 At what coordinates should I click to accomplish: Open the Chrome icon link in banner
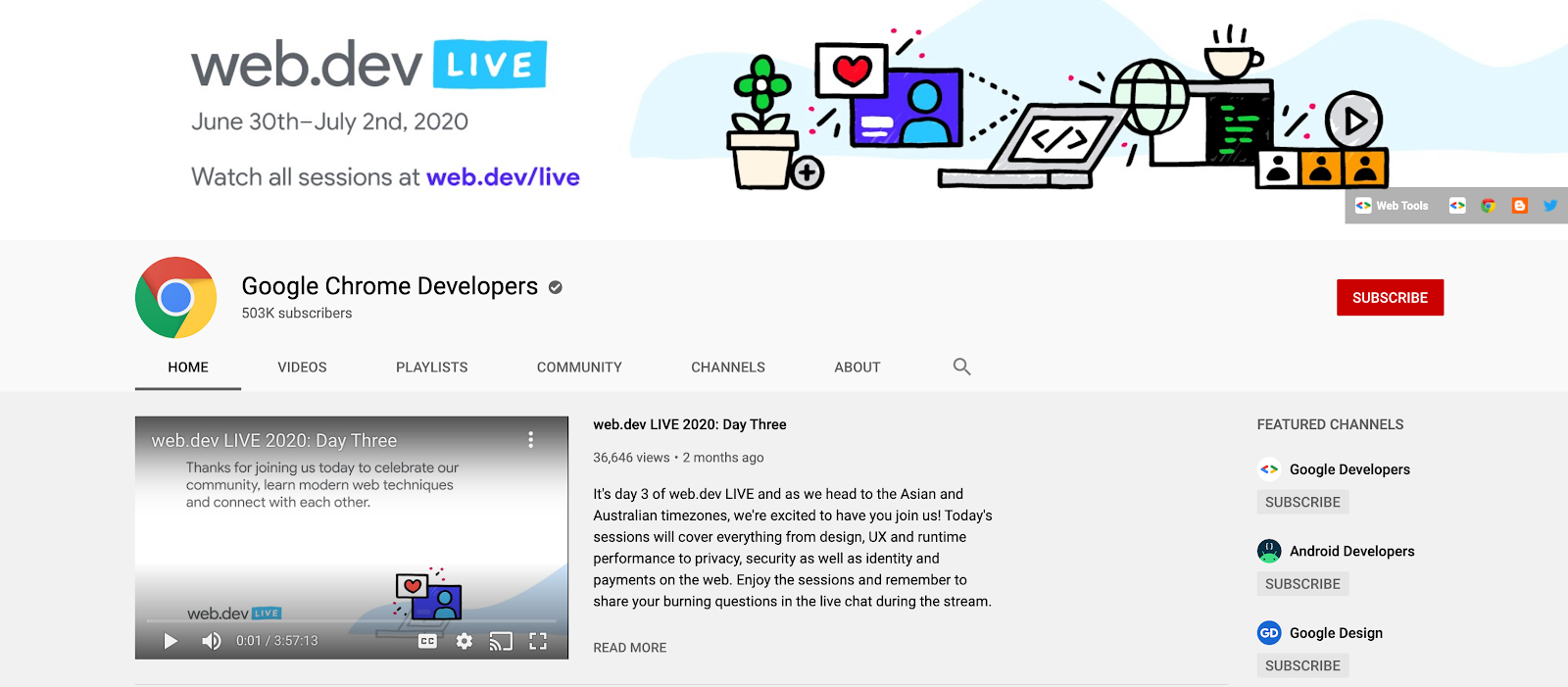pyautogui.click(x=1489, y=206)
